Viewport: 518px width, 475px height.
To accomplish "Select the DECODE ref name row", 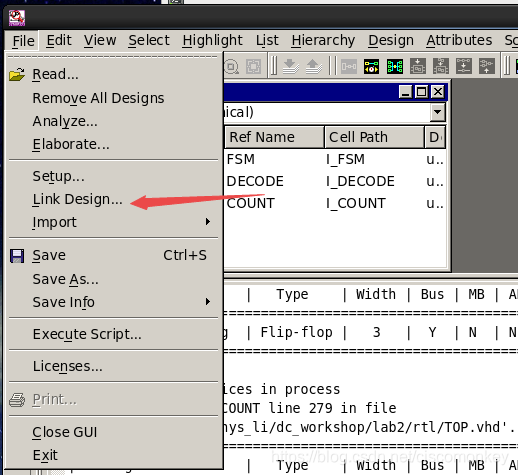I will tap(255, 181).
